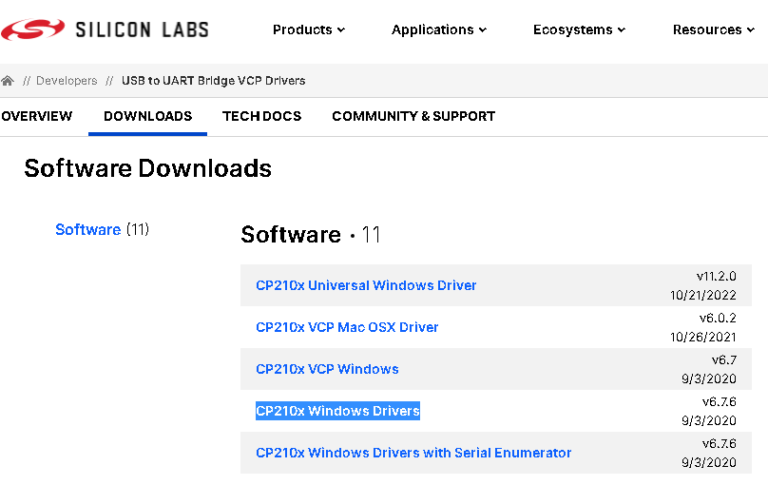Open Community & Support tab
The width and height of the screenshot is (768, 485).
(414, 116)
